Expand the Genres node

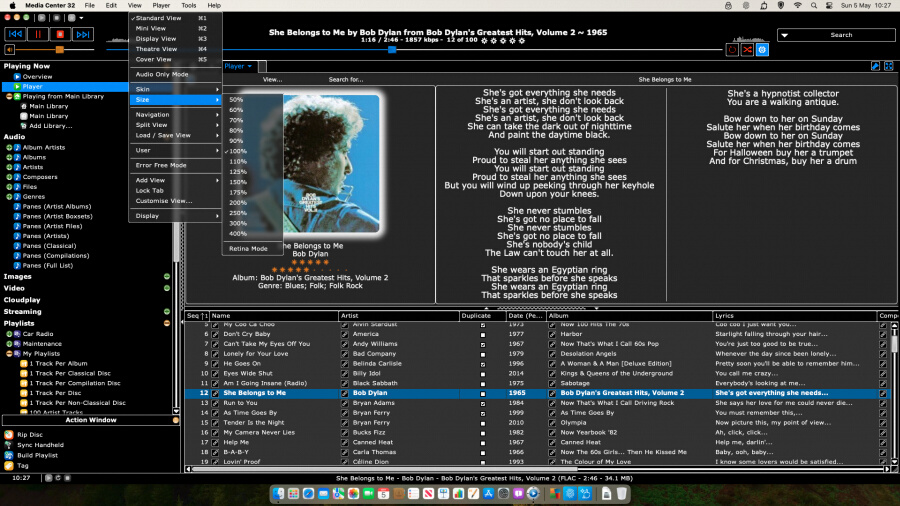9,196
